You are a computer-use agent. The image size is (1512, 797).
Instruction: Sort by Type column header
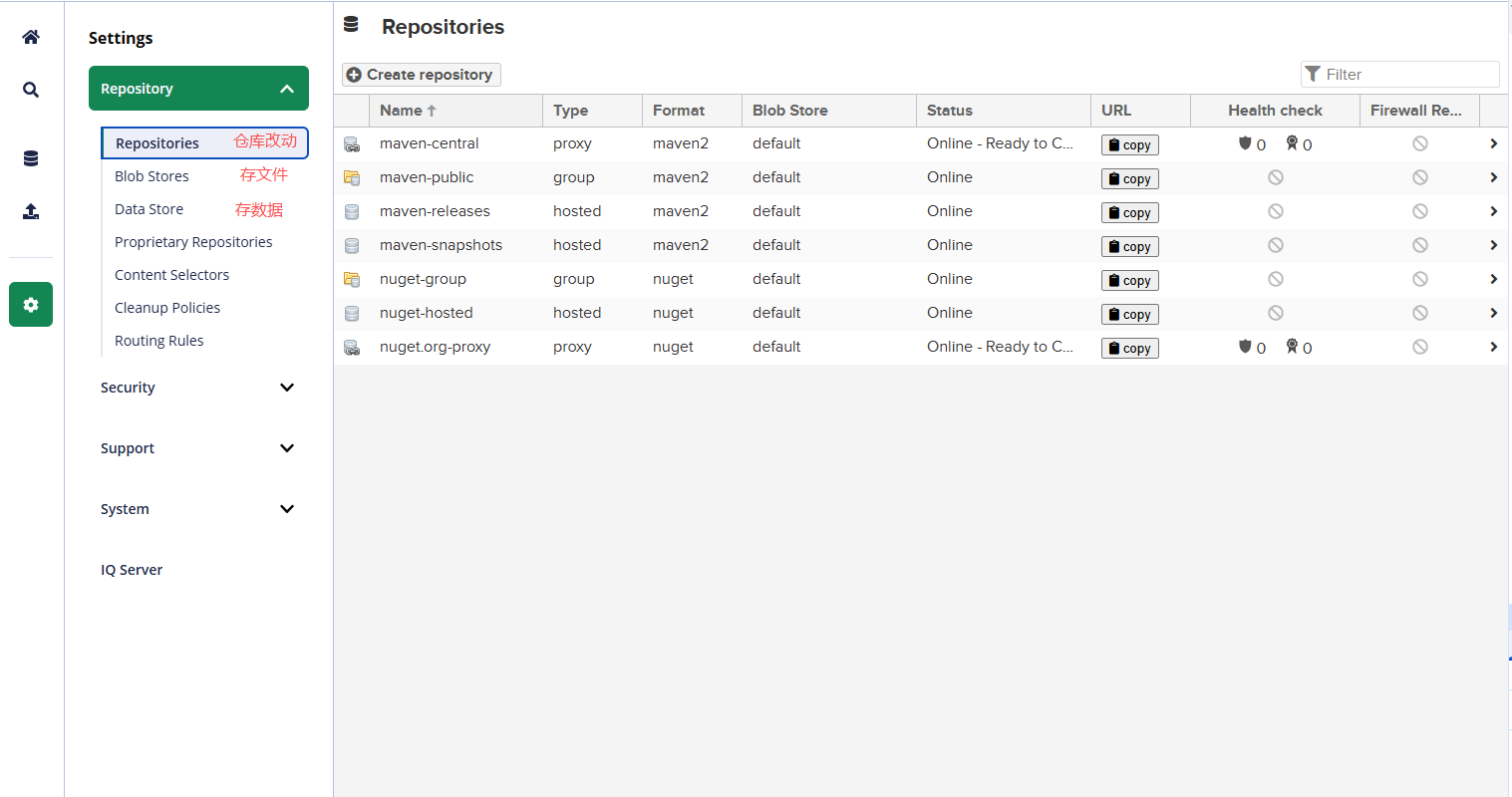pos(592,111)
